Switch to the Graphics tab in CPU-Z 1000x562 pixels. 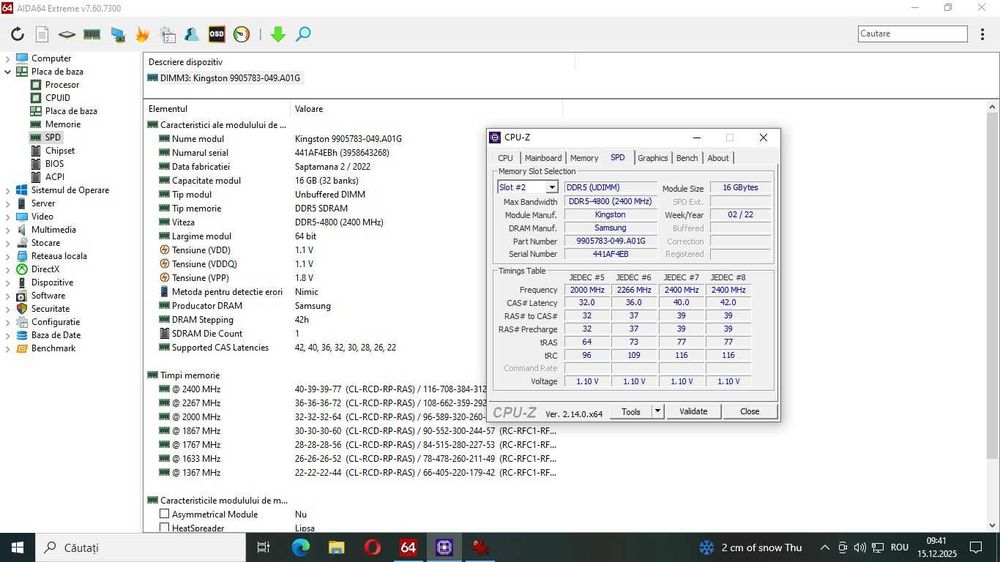point(652,158)
